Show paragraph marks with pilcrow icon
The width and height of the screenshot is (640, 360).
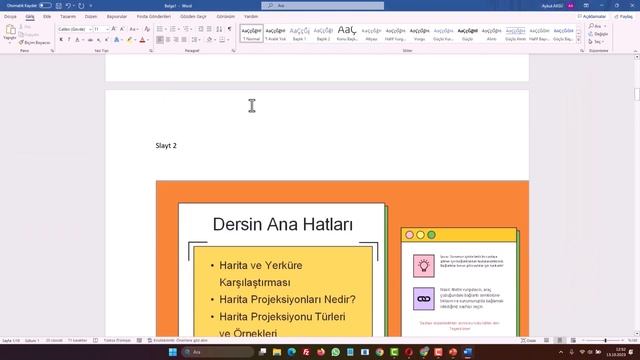tap(229, 29)
